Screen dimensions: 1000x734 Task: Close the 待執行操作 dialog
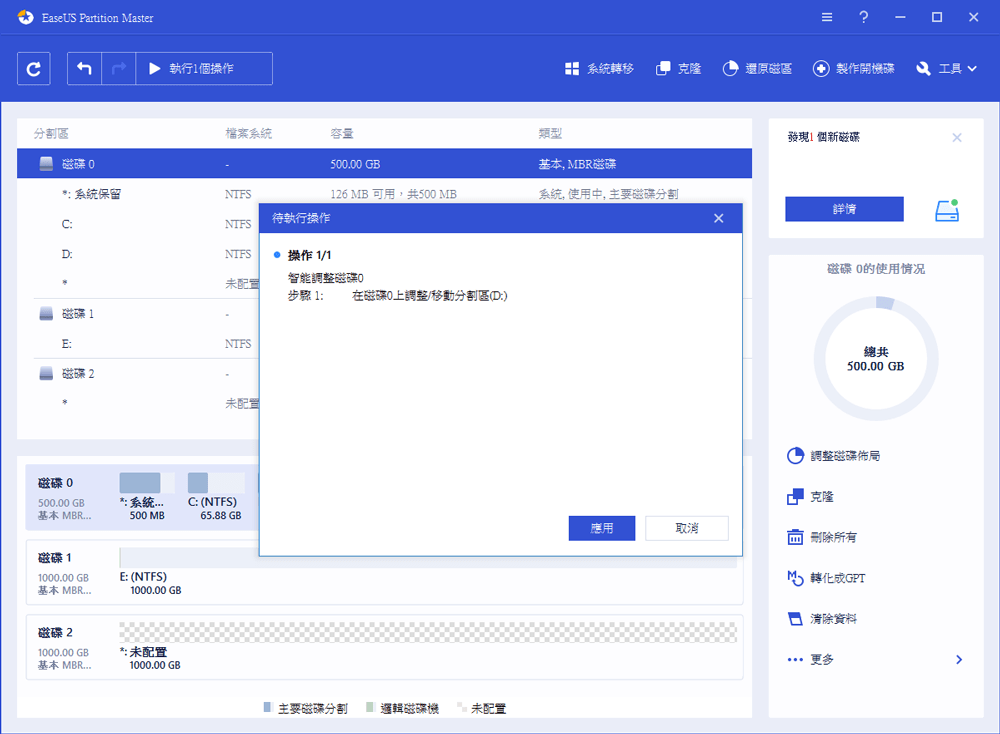(x=719, y=218)
